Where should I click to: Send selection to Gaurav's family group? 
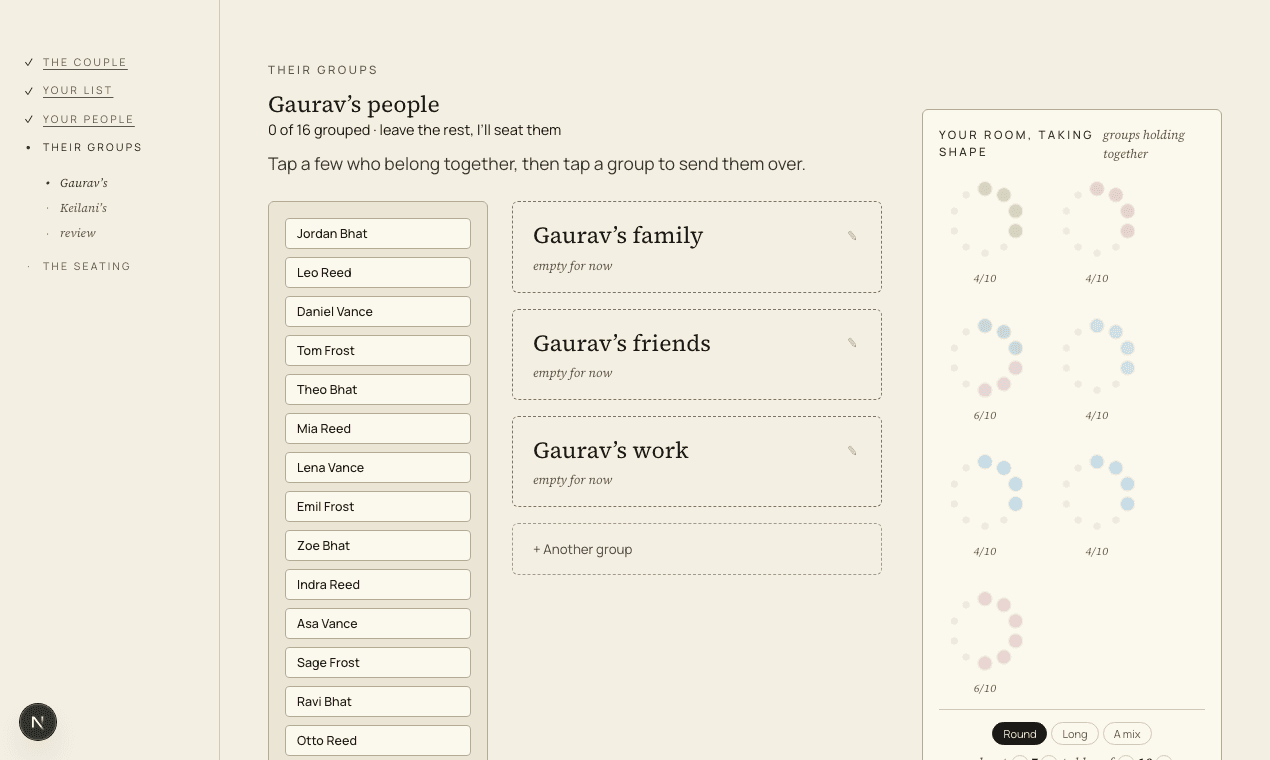click(x=697, y=247)
